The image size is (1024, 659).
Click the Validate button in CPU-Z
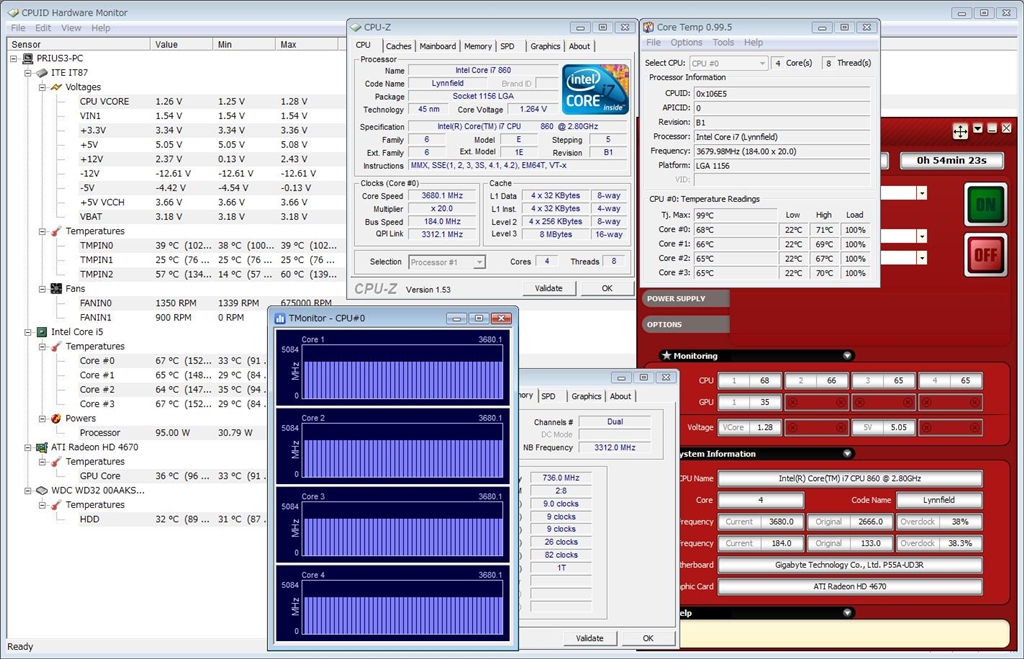point(549,288)
